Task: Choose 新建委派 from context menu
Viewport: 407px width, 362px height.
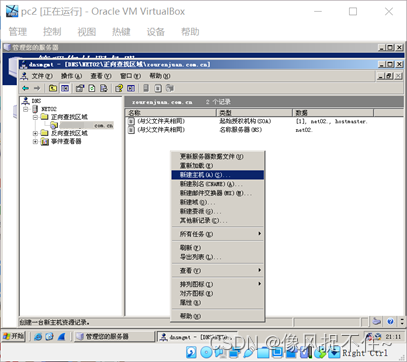Action: coord(218,211)
